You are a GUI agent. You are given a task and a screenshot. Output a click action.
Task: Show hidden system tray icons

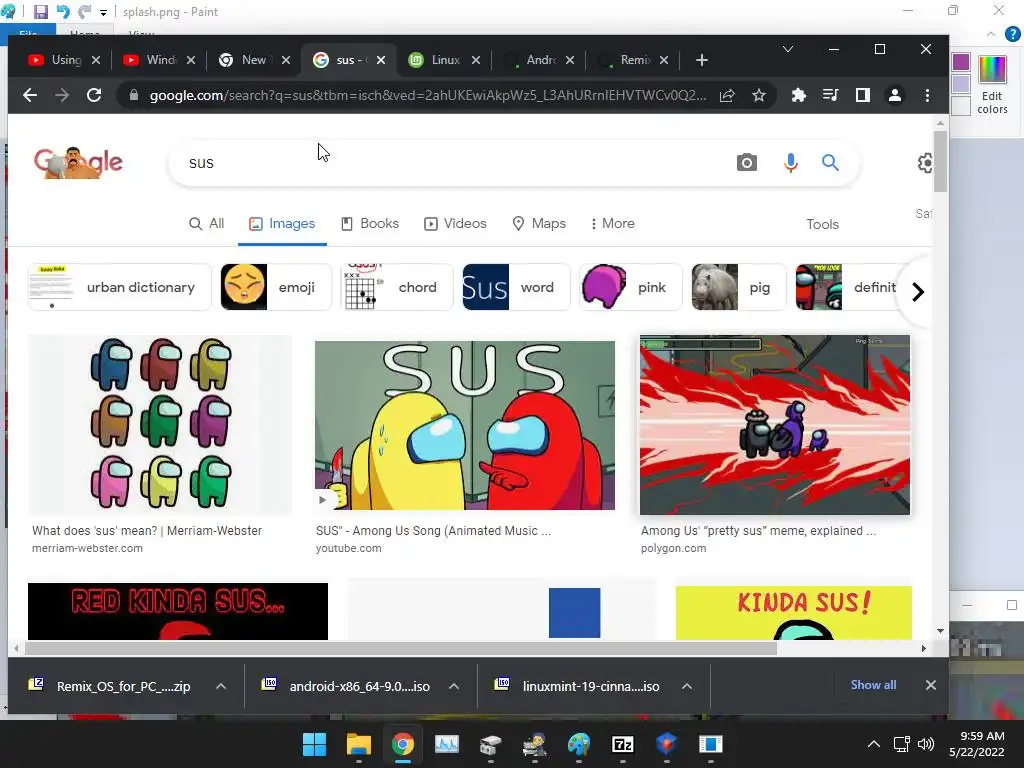873,744
